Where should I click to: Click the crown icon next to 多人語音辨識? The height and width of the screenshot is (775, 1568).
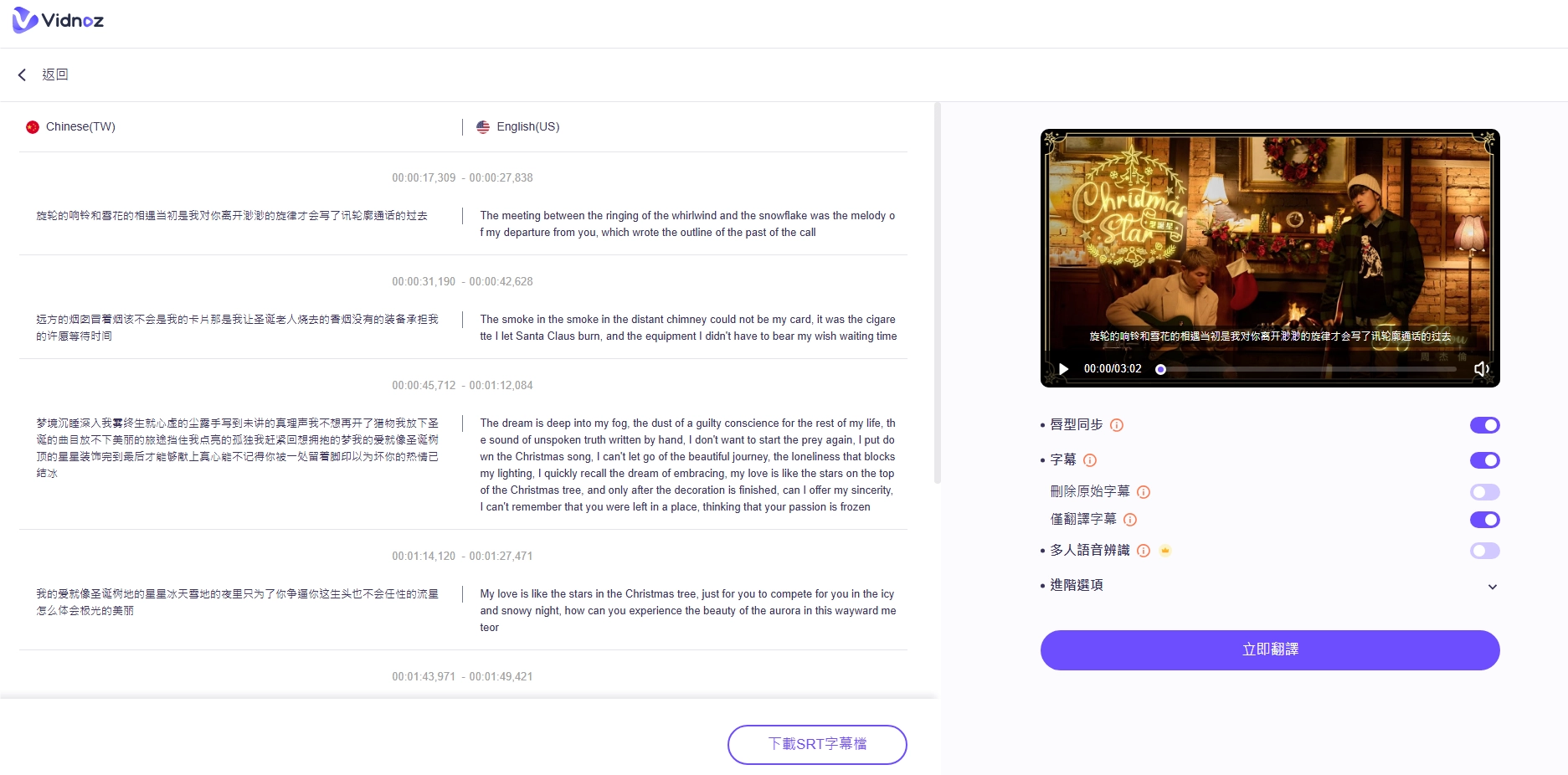[1164, 551]
